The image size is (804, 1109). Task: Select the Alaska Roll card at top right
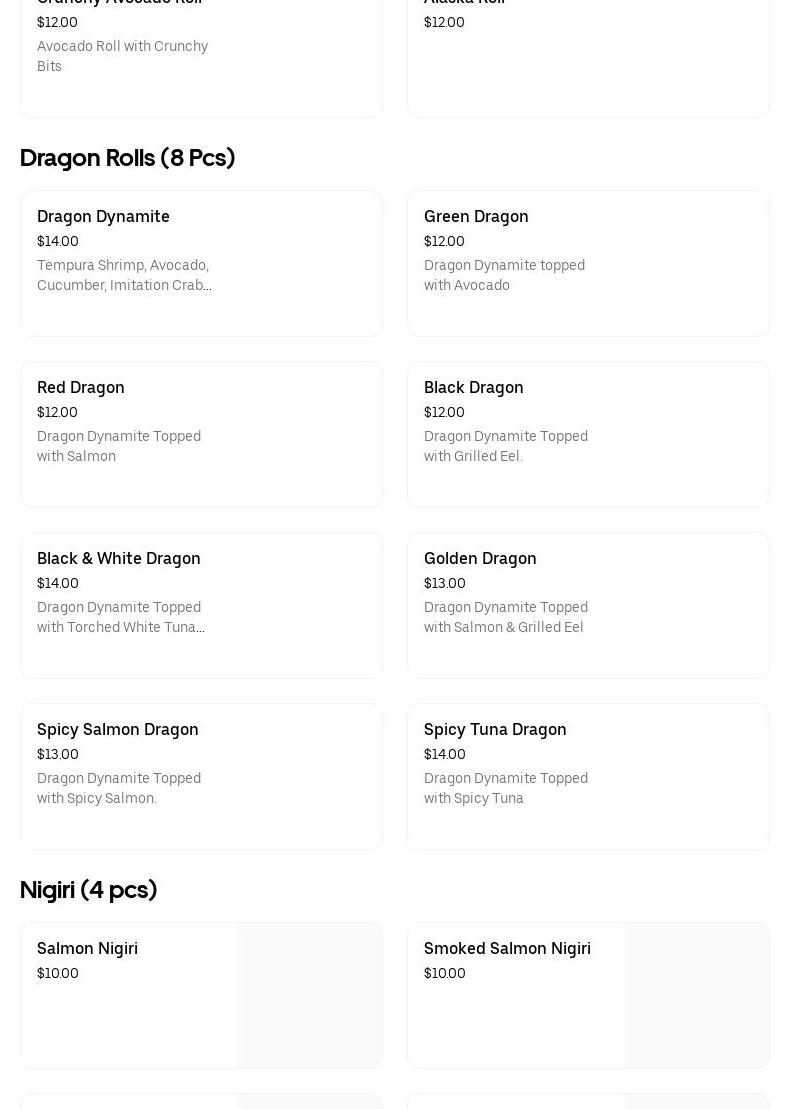pos(588,58)
